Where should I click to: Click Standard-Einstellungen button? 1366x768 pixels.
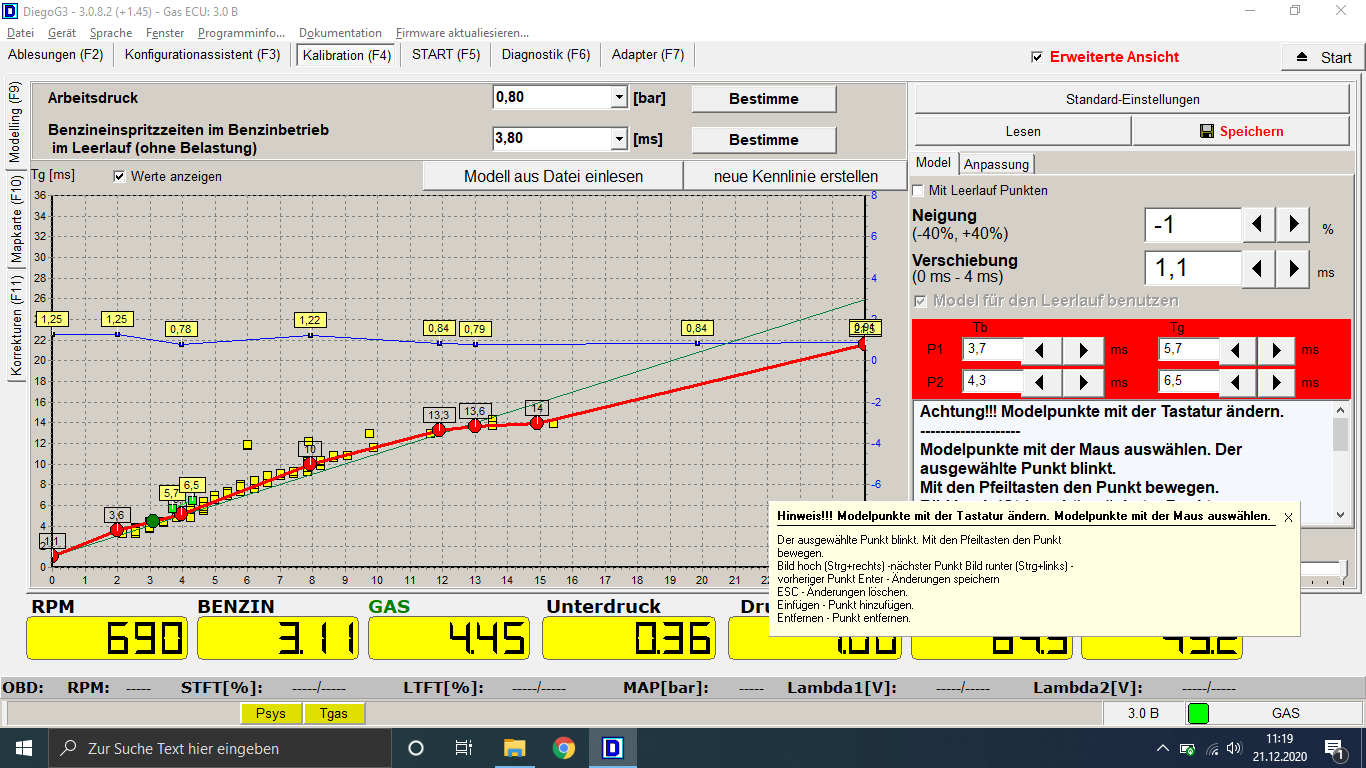[1133, 99]
